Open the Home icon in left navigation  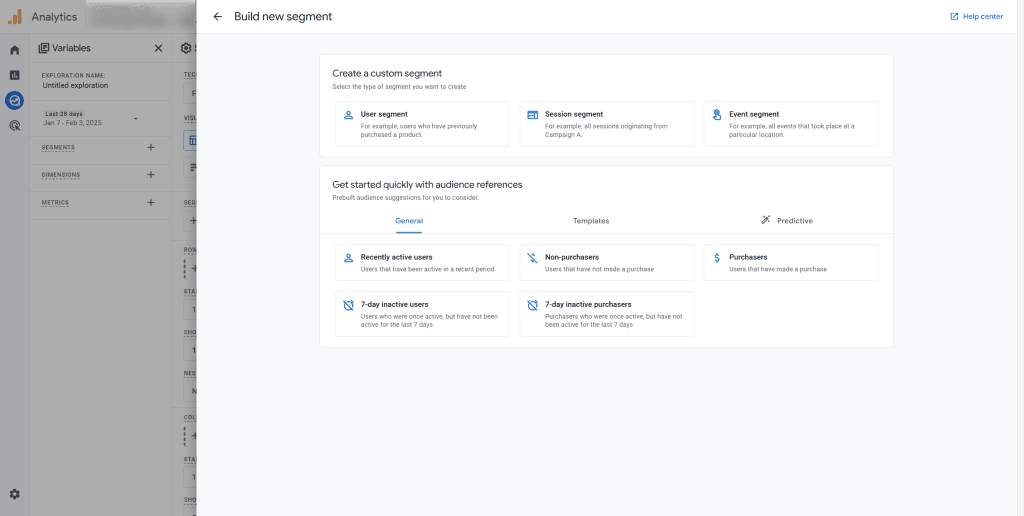[x=14, y=50]
